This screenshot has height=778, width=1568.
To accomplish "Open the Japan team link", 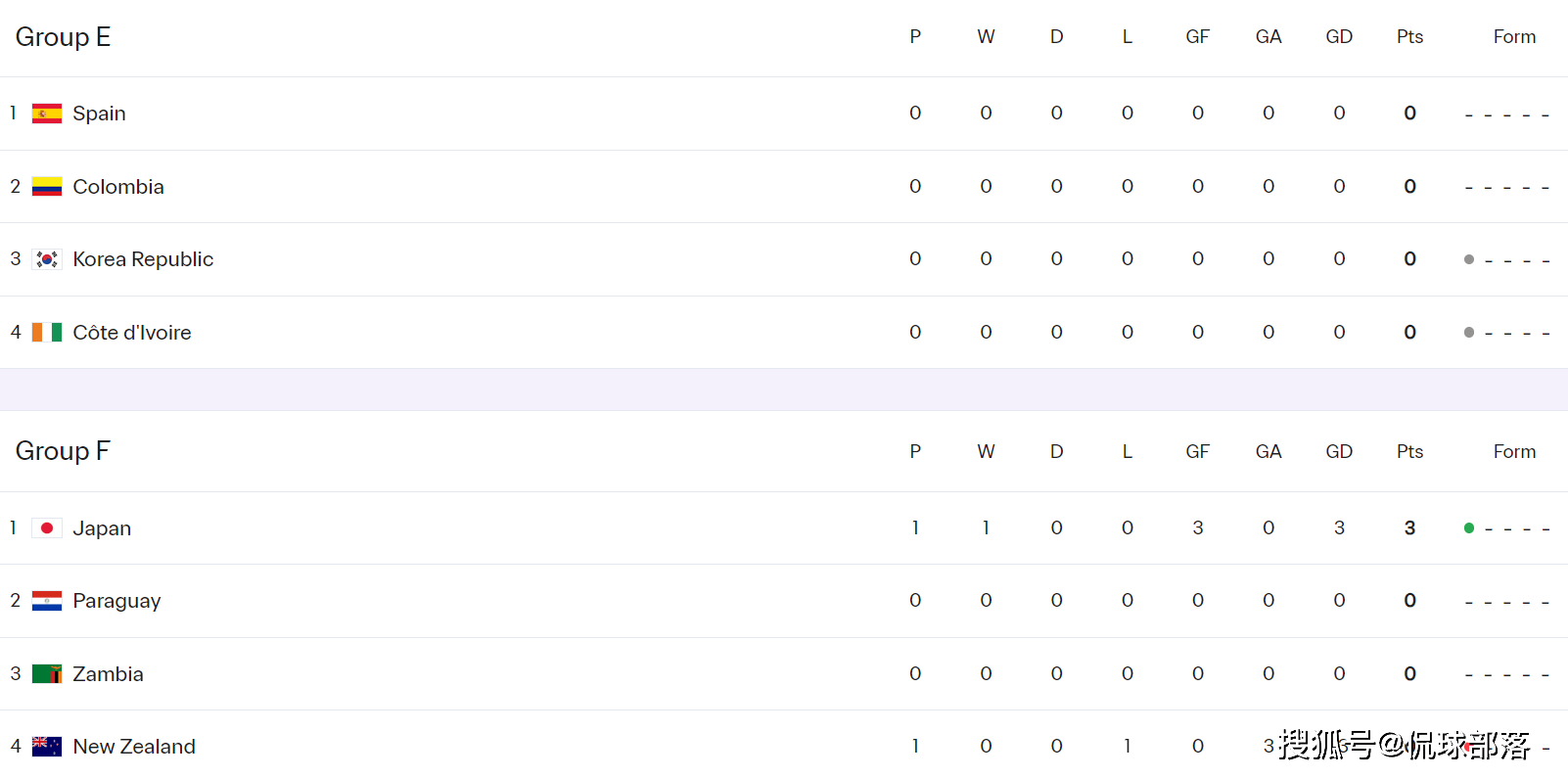I will pyautogui.click(x=102, y=528).
